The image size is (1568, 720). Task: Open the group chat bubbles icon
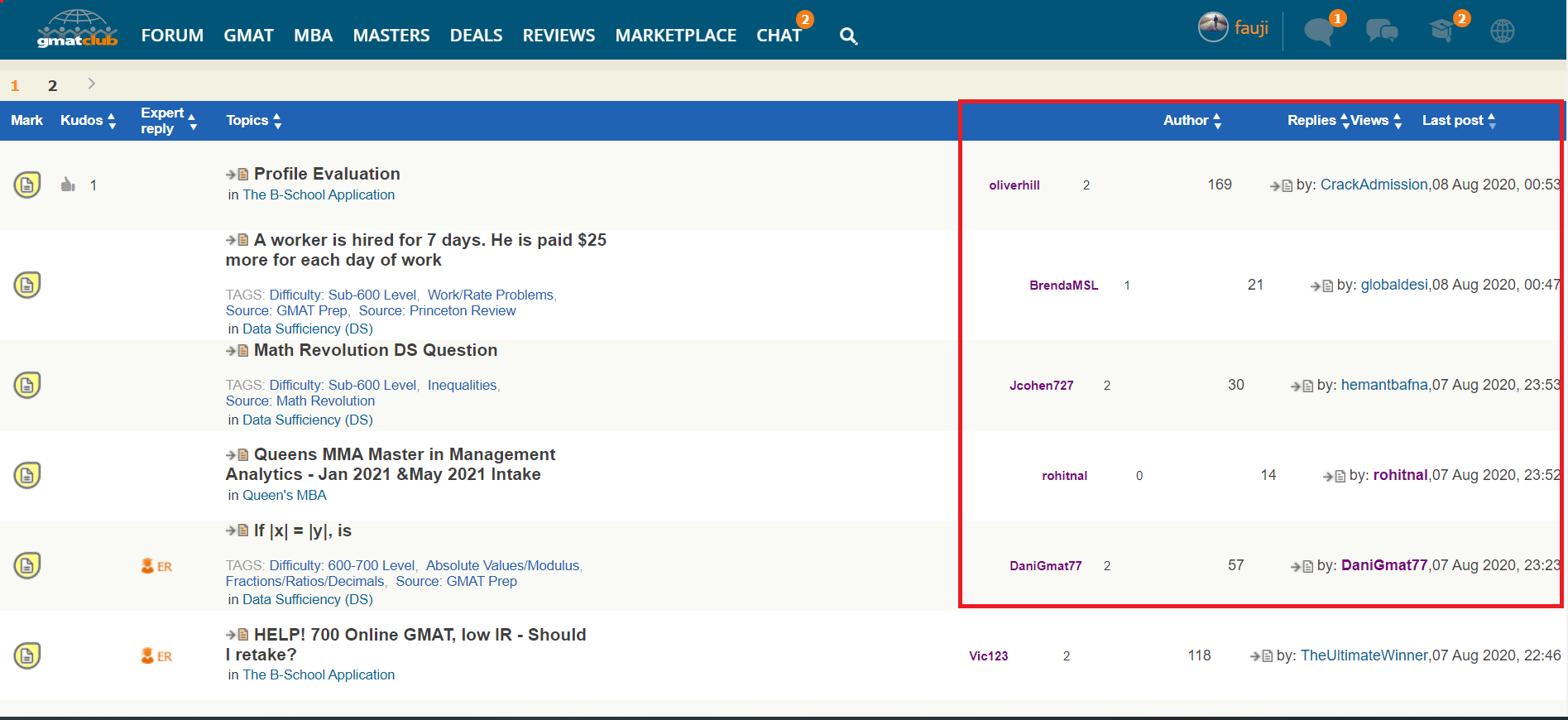1381,31
